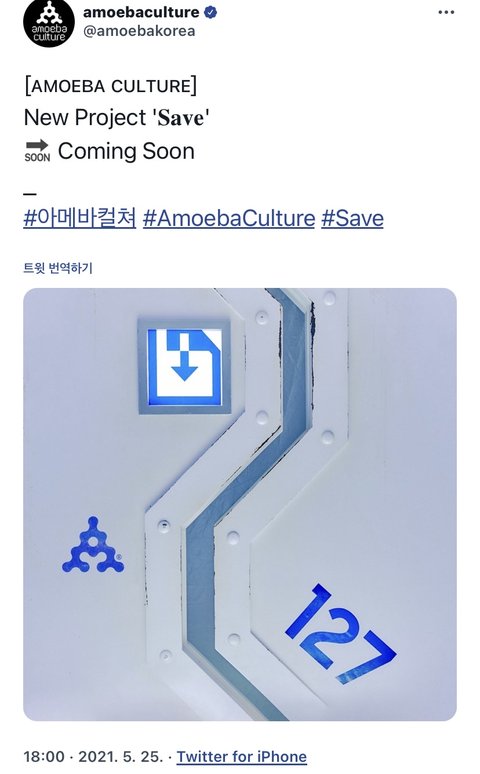Screen dimensions: 480x774
Task: Click the Twitter for iPhone source link
Action: point(241,756)
